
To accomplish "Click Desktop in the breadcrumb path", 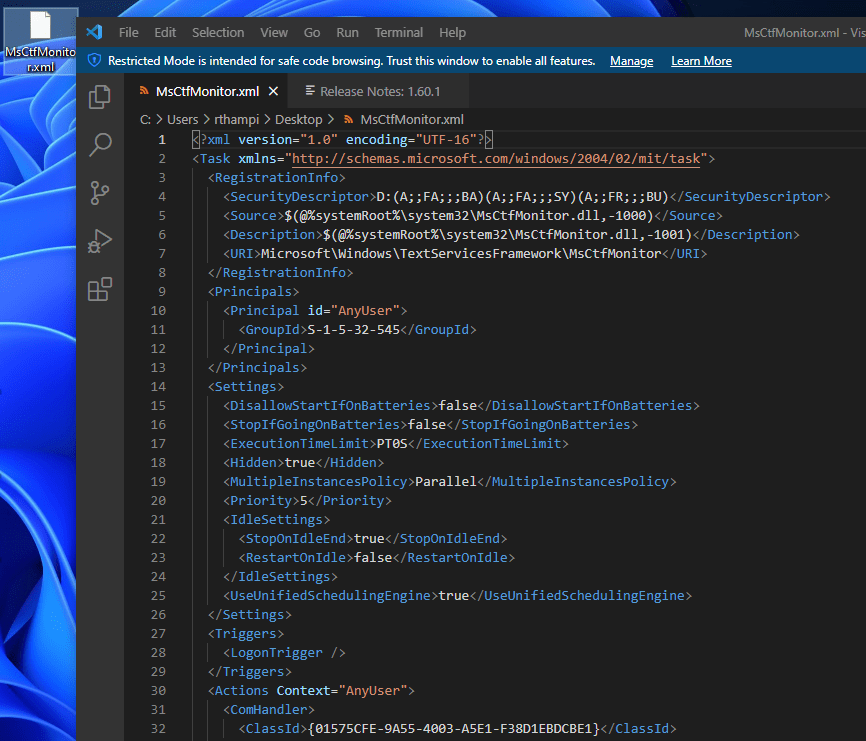I will point(299,119).
